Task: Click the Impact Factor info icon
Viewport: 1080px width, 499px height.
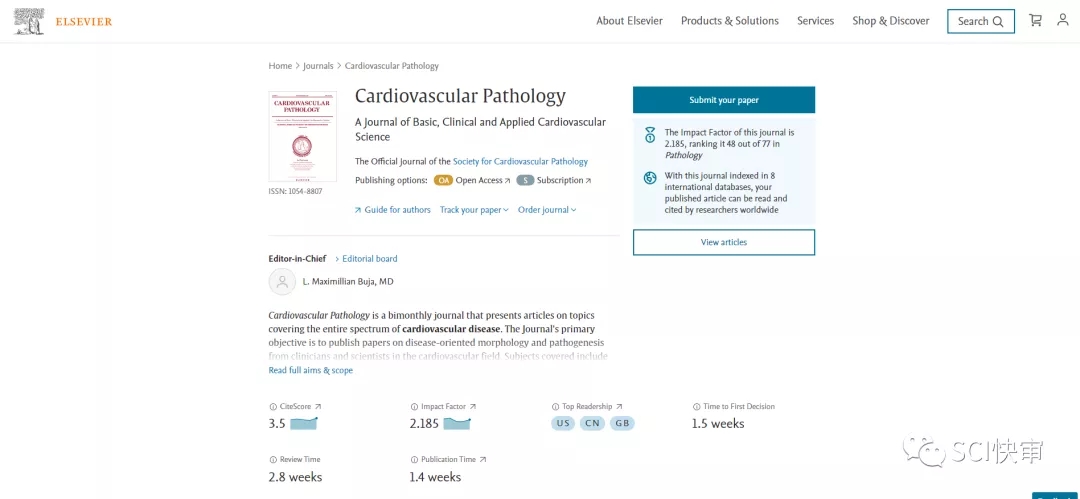Action: (x=414, y=407)
